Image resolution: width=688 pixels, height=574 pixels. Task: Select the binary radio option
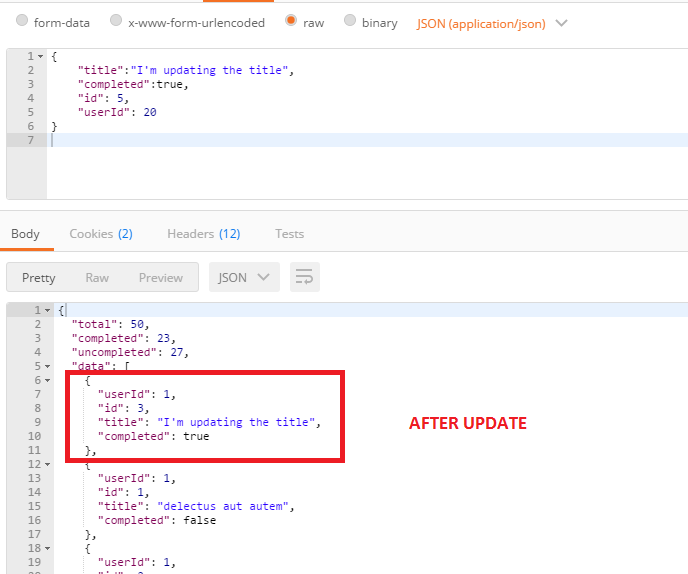pyautogui.click(x=350, y=20)
